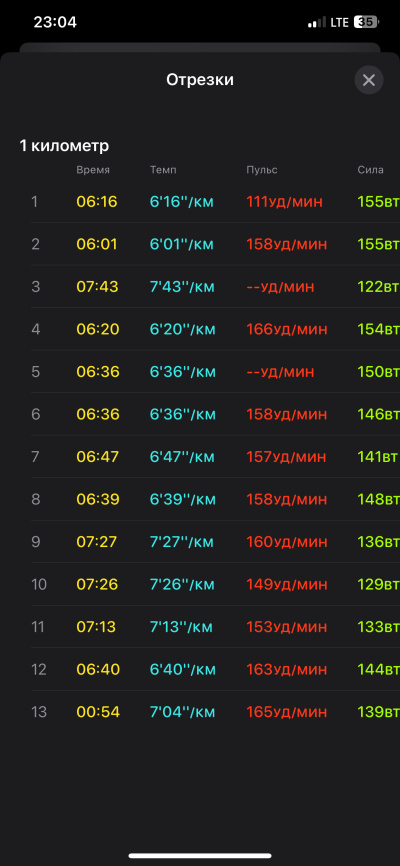Select the Отрезки sheet title
This screenshot has width=400, height=866.
(200, 80)
